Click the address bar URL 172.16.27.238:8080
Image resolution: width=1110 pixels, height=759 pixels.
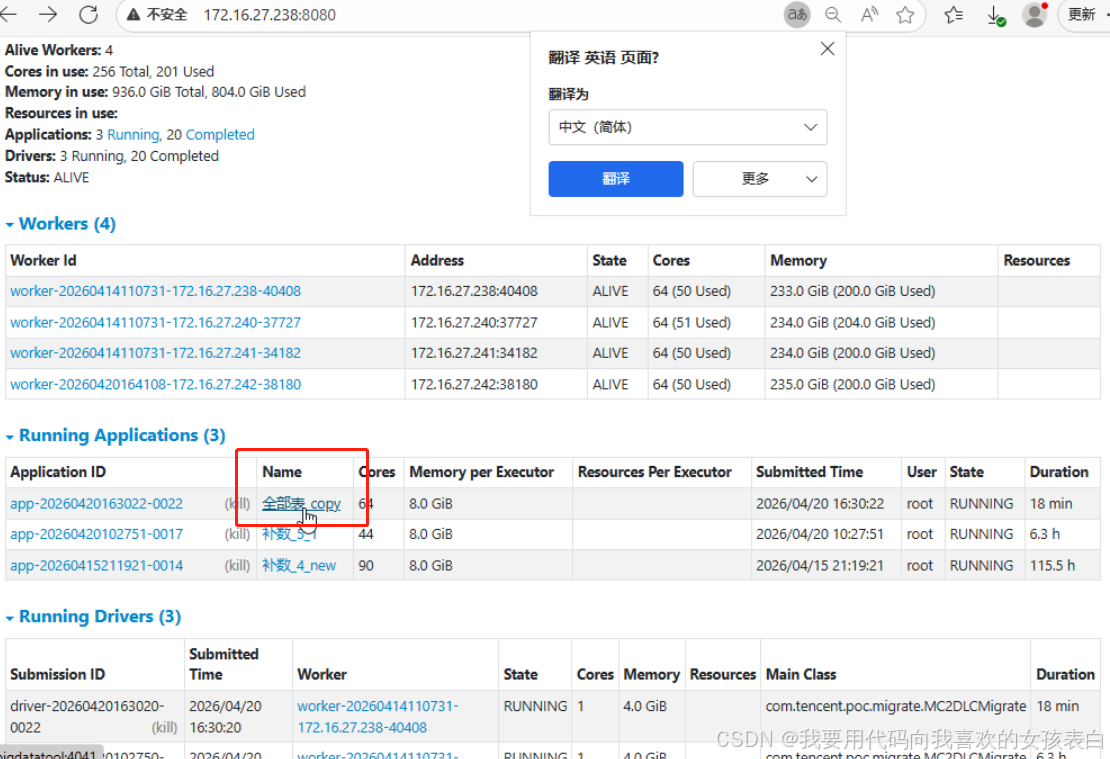click(270, 15)
